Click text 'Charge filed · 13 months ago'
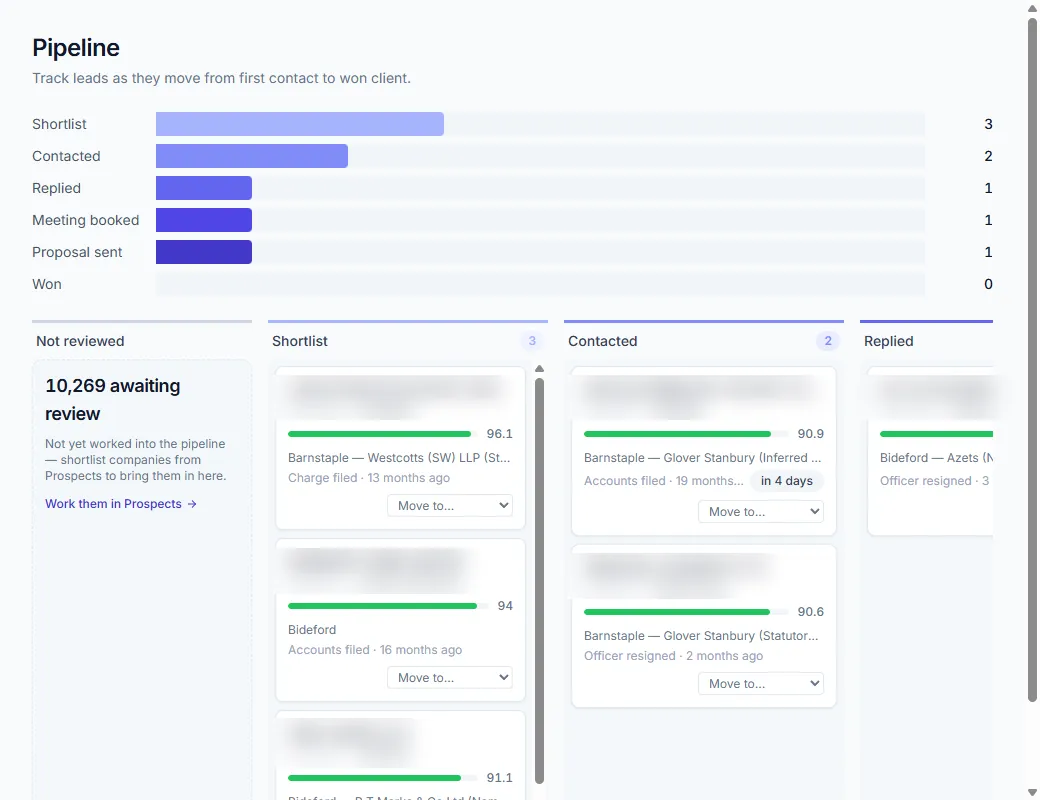The width and height of the screenshot is (1040, 800). (x=369, y=478)
